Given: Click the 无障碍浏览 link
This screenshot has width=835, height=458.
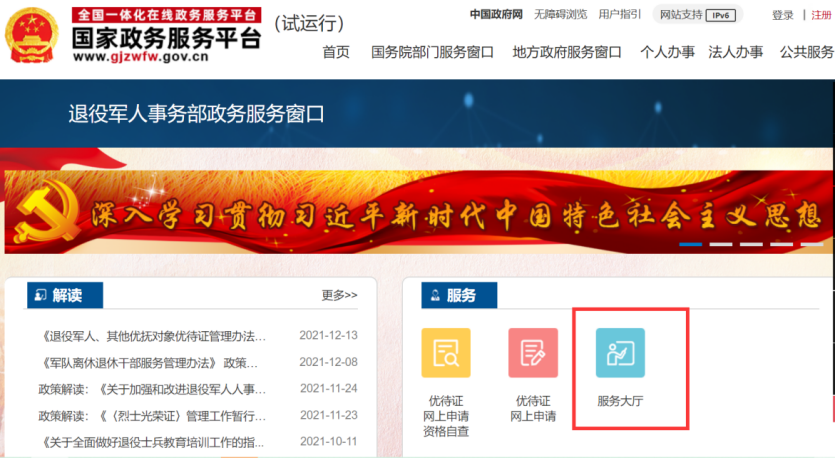Looking at the screenshot, I should click(560, 15).
